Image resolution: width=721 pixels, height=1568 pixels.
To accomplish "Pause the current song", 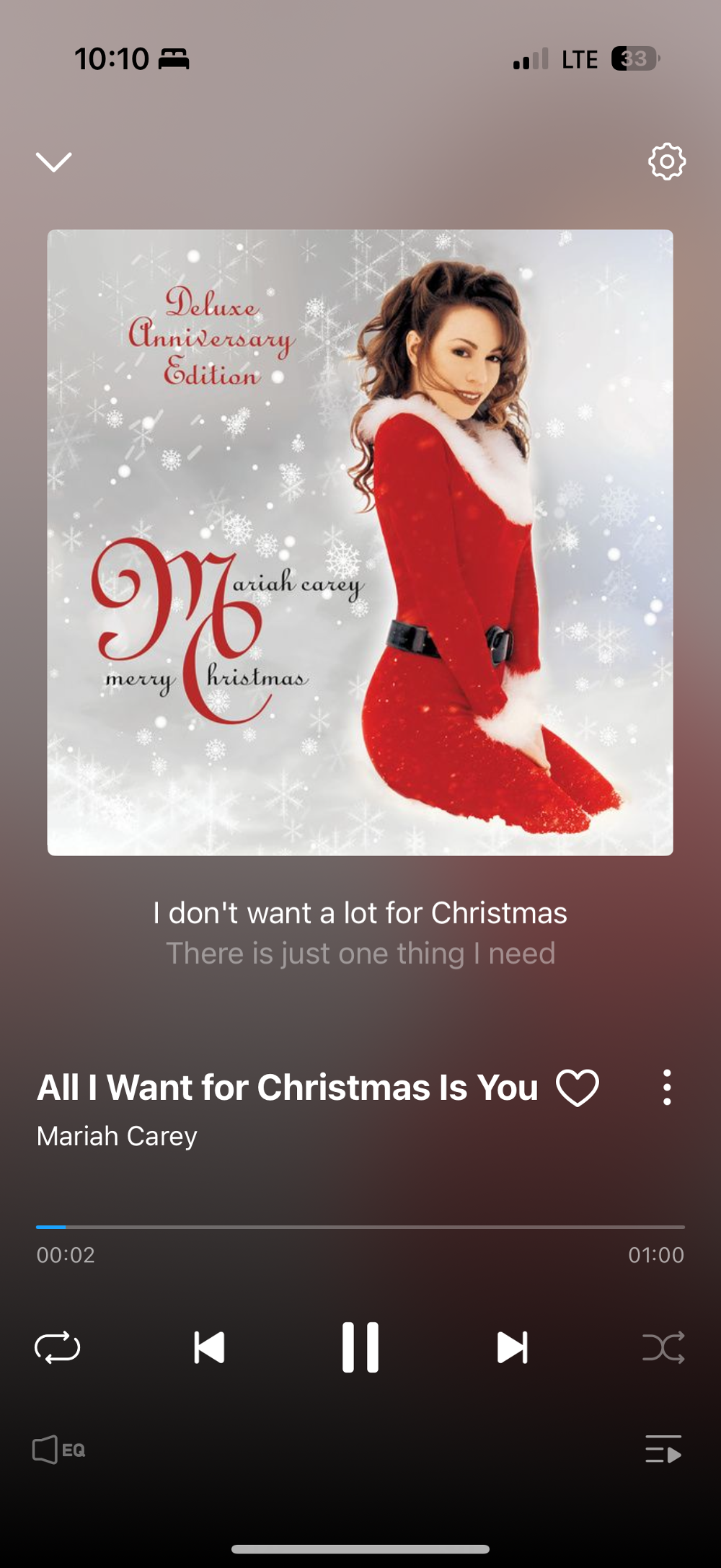I will pos(360,1347).
